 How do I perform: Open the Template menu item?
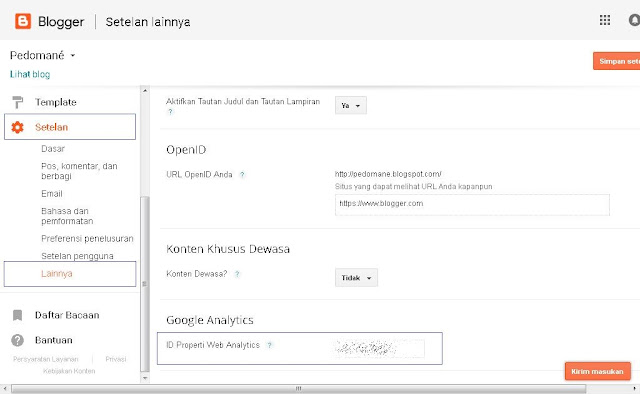click(x=56, y=102)
